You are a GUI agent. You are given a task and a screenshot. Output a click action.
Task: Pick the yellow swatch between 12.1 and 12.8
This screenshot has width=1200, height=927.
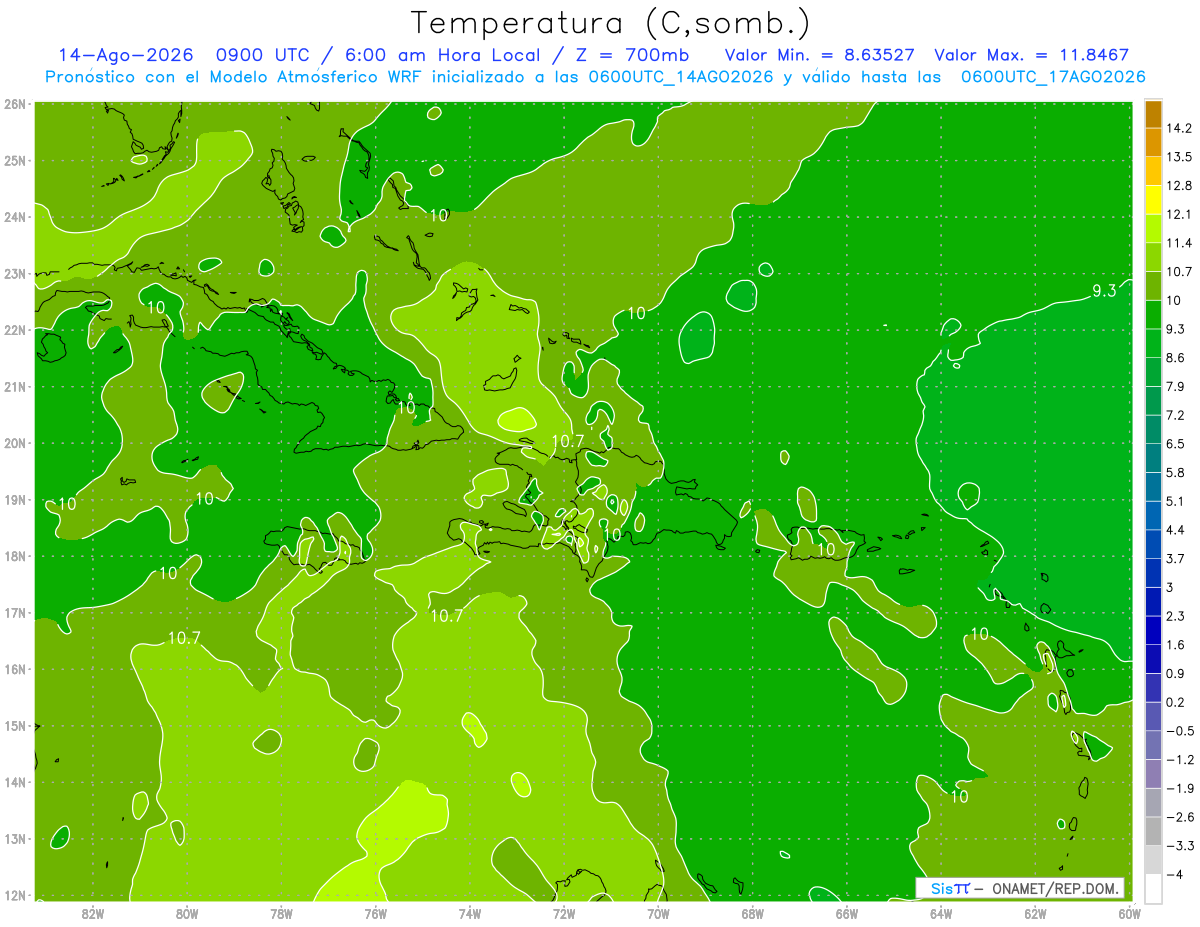(1153, 200)
